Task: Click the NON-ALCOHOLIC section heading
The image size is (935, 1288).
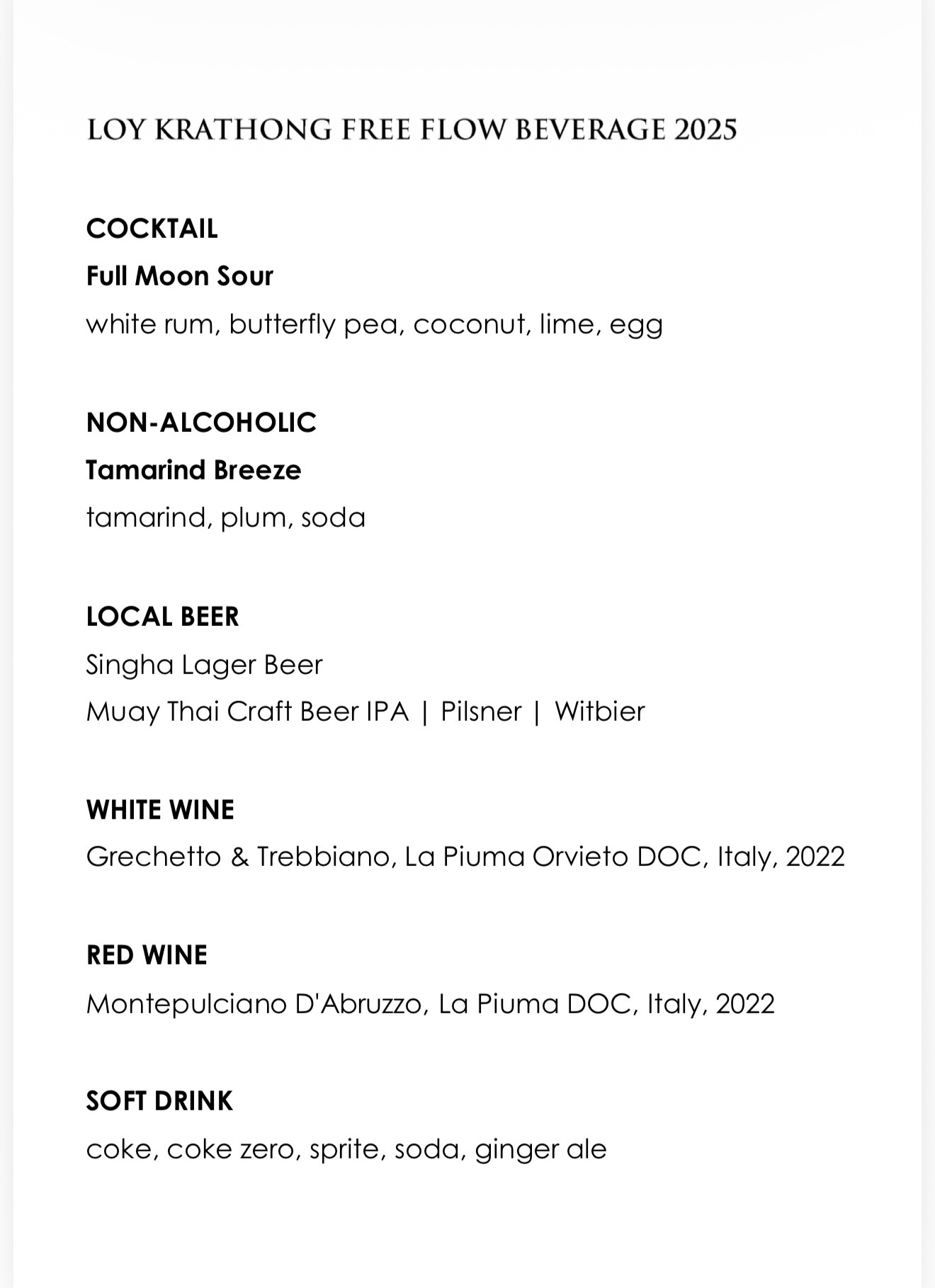Action: 201,423
